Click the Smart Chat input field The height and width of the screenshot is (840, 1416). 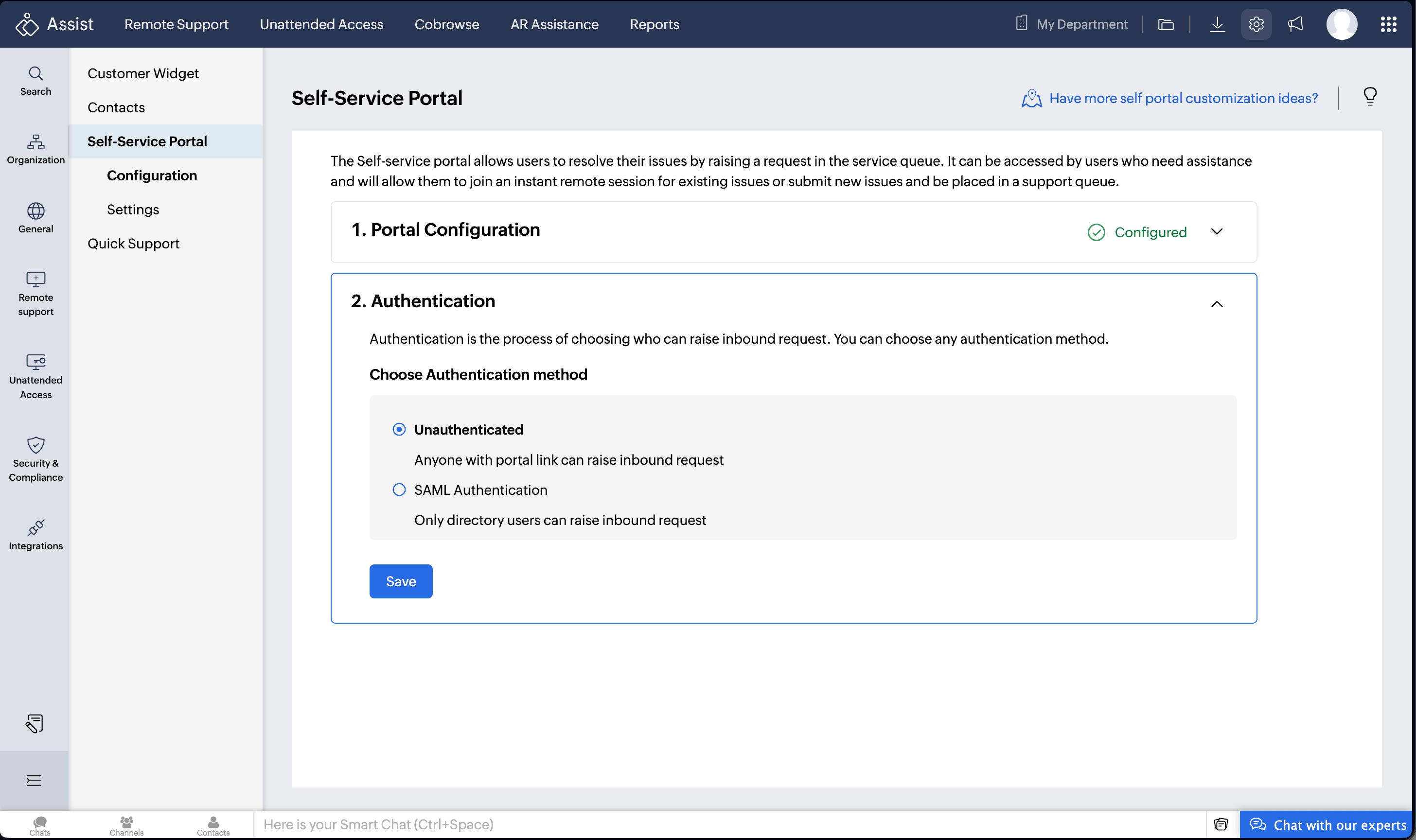tap(730, 824)
